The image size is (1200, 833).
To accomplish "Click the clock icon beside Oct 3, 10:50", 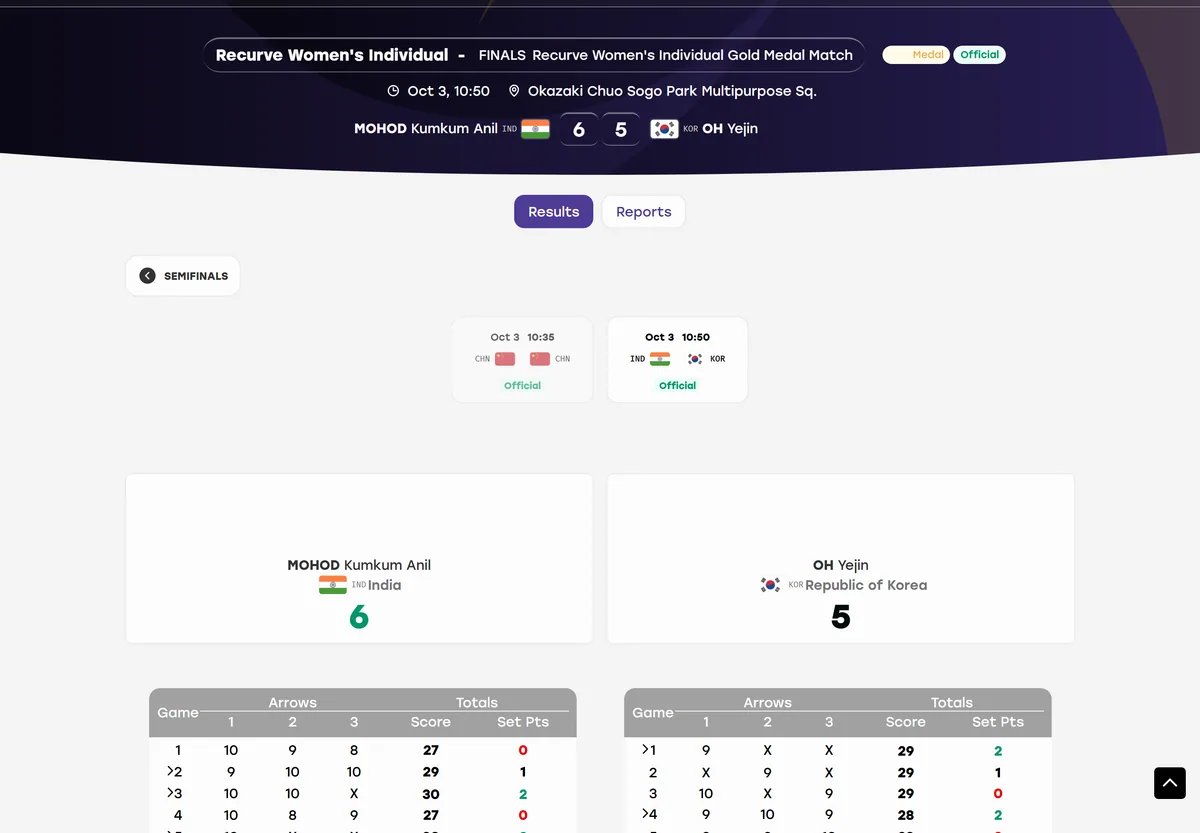I will point(394,91).
